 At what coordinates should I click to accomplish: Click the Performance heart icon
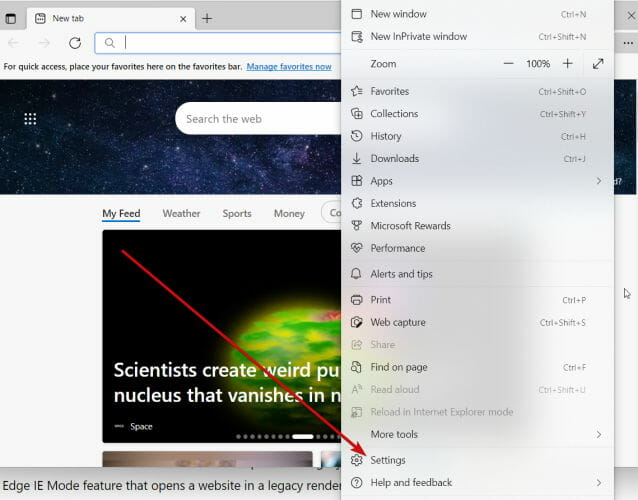click(357, 248)
